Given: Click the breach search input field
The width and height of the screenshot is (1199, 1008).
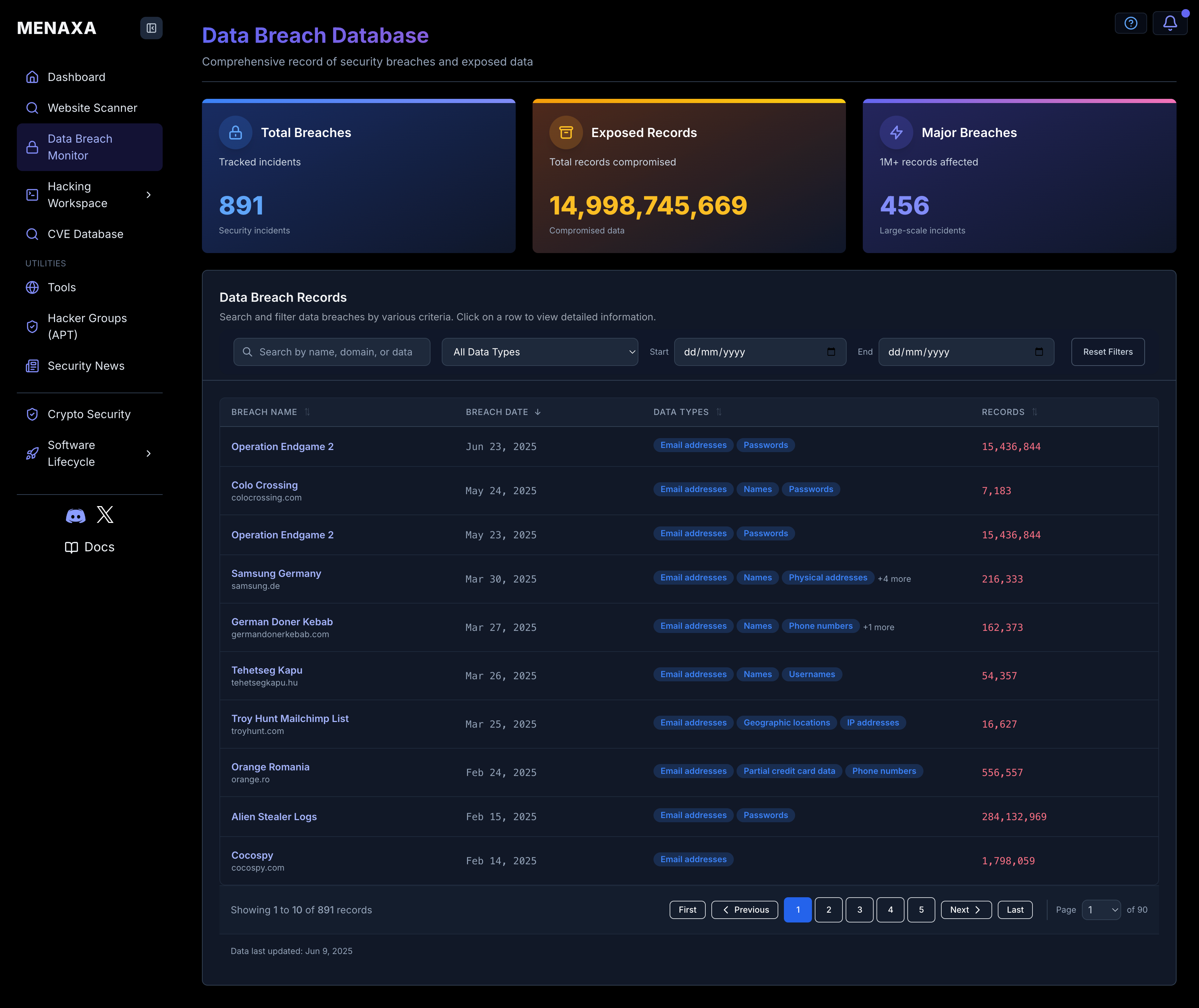Looking at the screenshot, I should tap(331, 352).
